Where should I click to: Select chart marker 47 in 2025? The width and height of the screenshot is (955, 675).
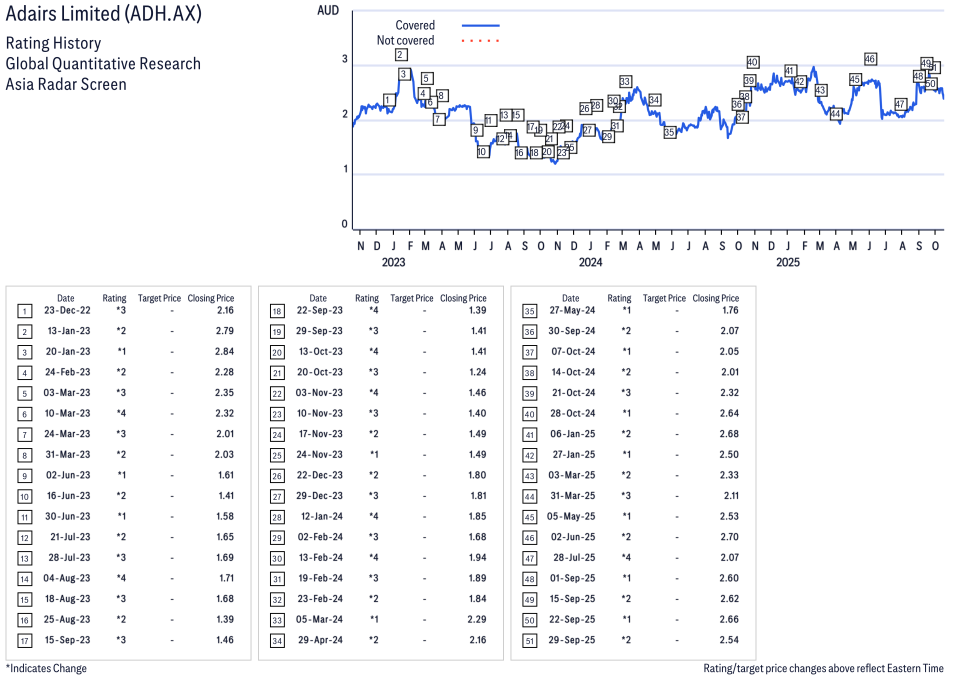point(901,104)
